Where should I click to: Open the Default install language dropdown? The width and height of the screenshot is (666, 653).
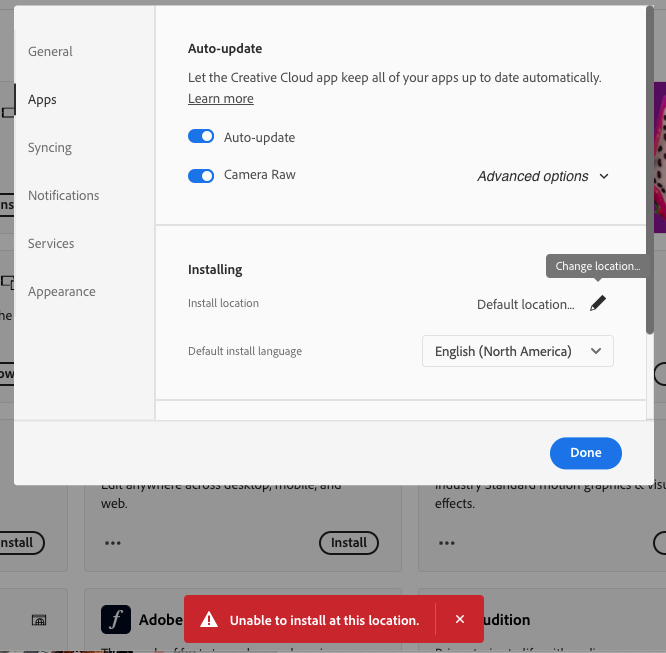pyautogui.click(x=518, y=351)
